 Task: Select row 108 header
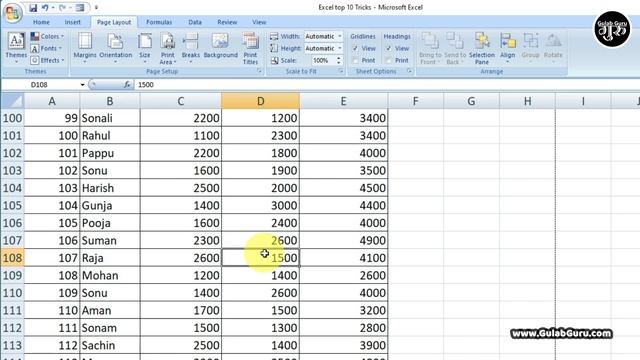click(12, 258)
